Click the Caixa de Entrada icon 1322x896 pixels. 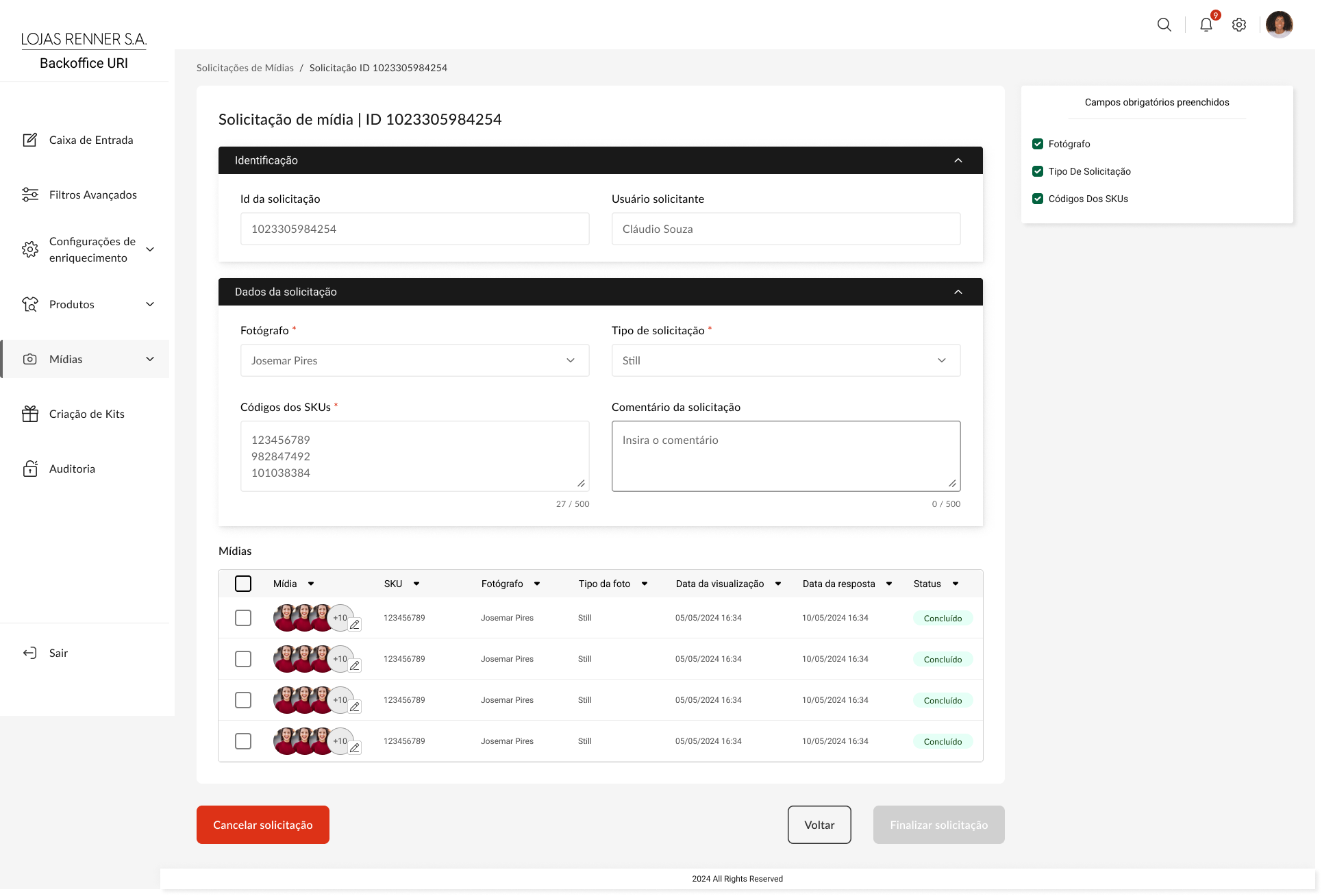coord(30,140)
